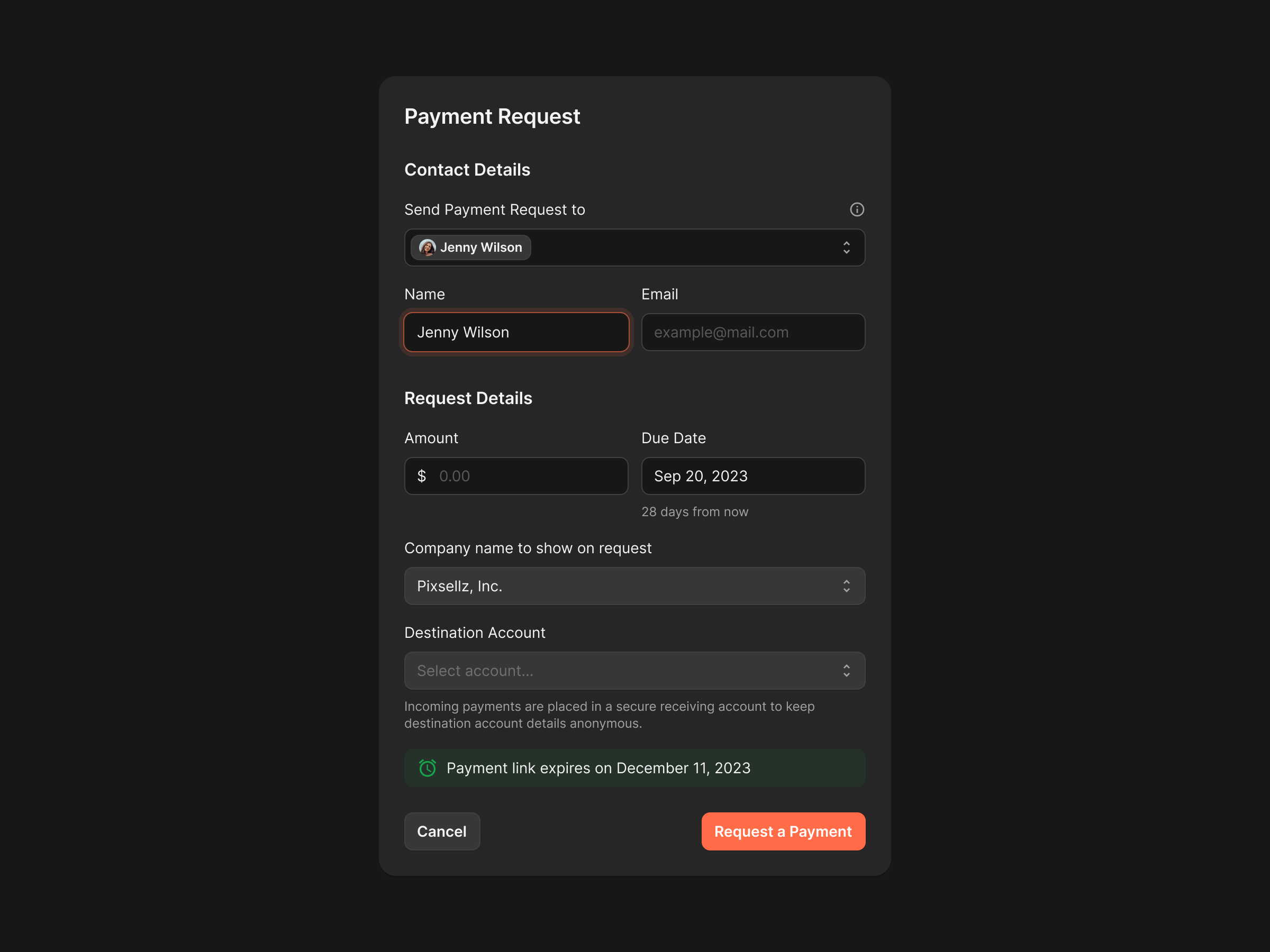This screenshot has width=1270, height=952.
Task: Click into the Email input field
Action: [752, 332]
